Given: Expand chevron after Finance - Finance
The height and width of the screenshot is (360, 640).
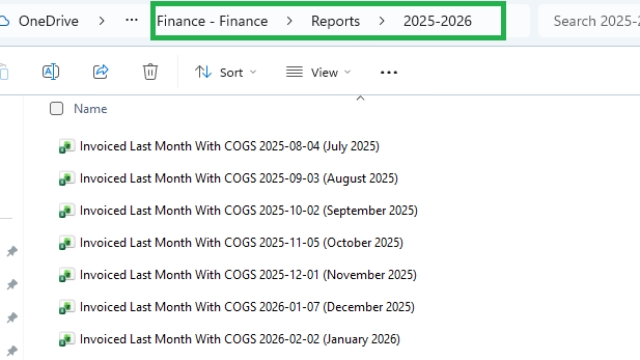Looking at the screenshot, I should click(x=289, y=20).
